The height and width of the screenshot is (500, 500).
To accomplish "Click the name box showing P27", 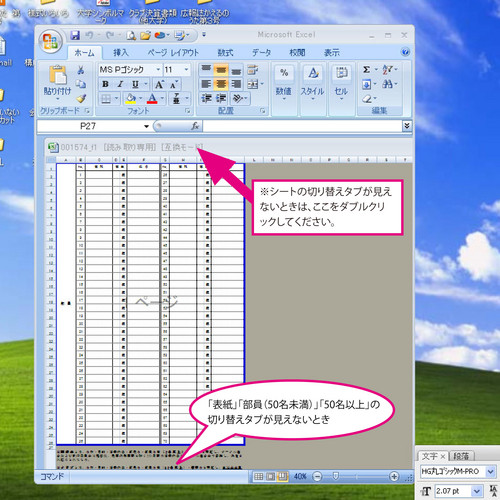I will point(88,126).
